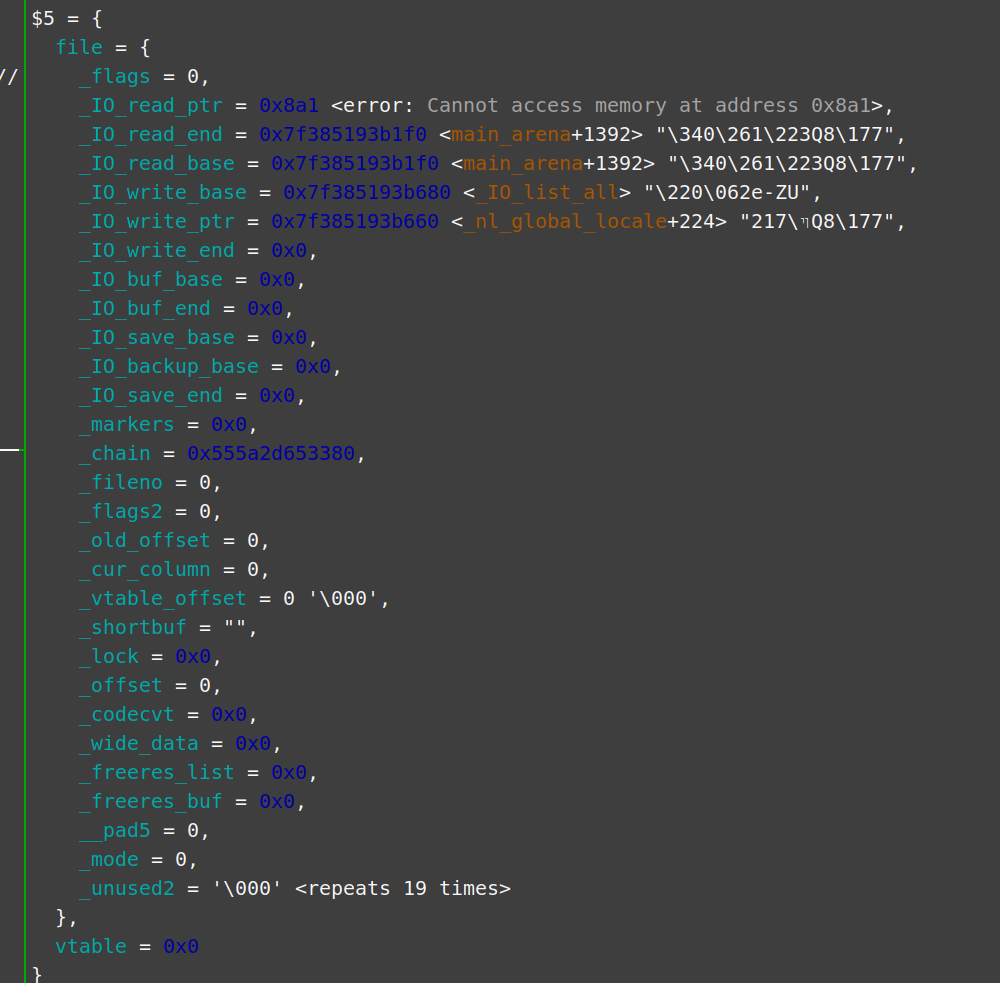The image size is (1000, 983).
Task: Click the file struct member name
Action: (79, 47)
